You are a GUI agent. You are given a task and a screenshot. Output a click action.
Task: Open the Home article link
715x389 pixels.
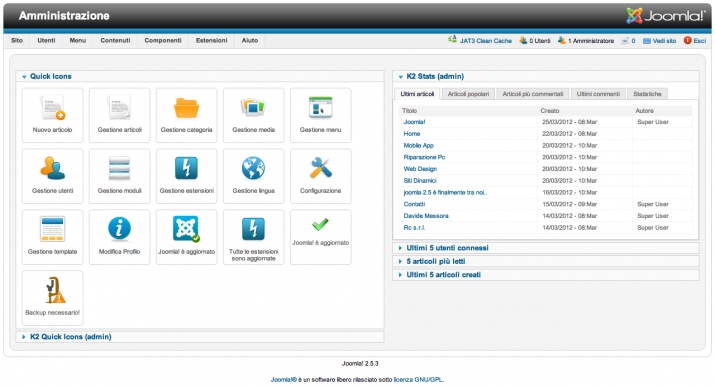412,134
